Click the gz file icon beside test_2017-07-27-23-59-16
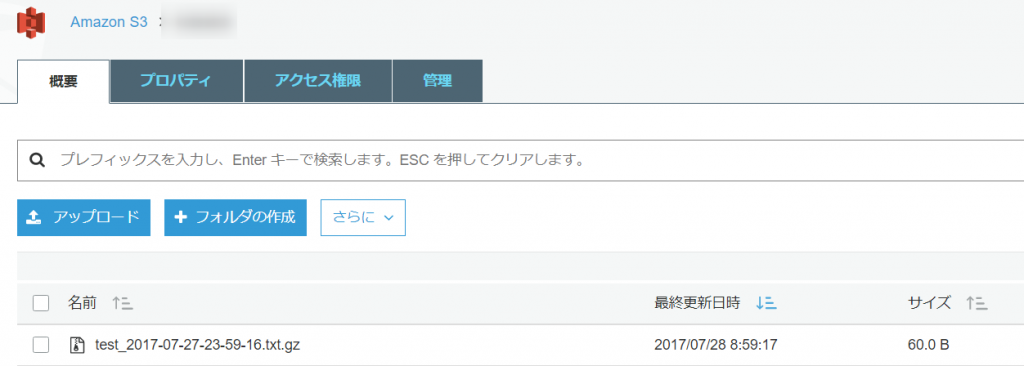The width and height of the screenshot is (1024, 366). (78, 344)
